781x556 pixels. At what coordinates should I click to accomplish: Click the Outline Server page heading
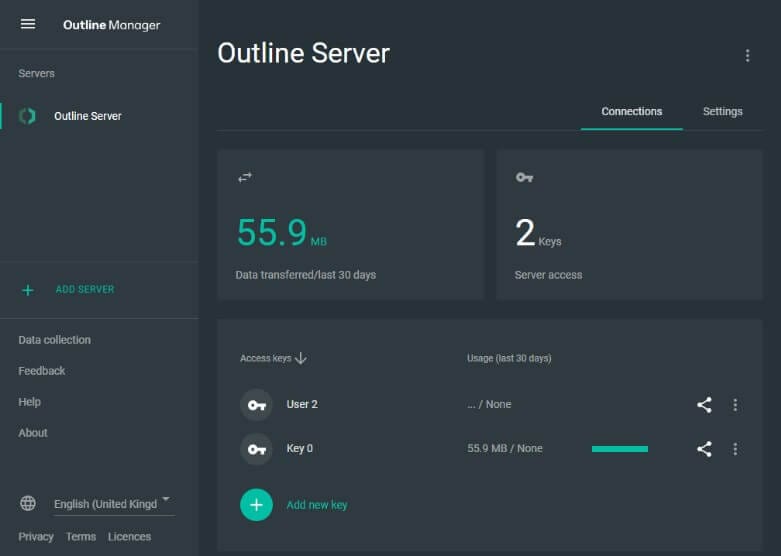pos(303,53)
